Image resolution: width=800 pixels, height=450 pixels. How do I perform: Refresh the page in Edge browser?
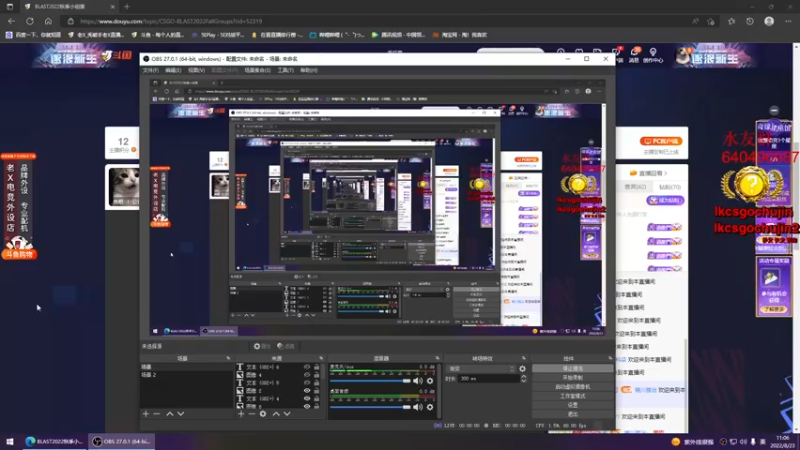pos(30,21)
